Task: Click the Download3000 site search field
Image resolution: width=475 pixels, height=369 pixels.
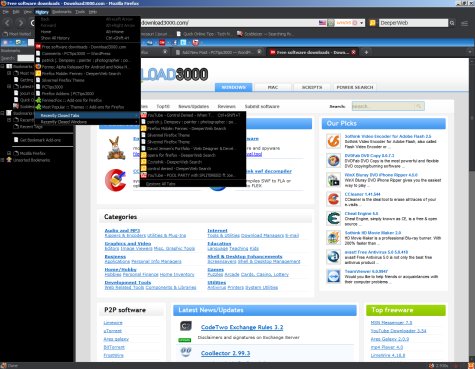Action: coord(388,106)
